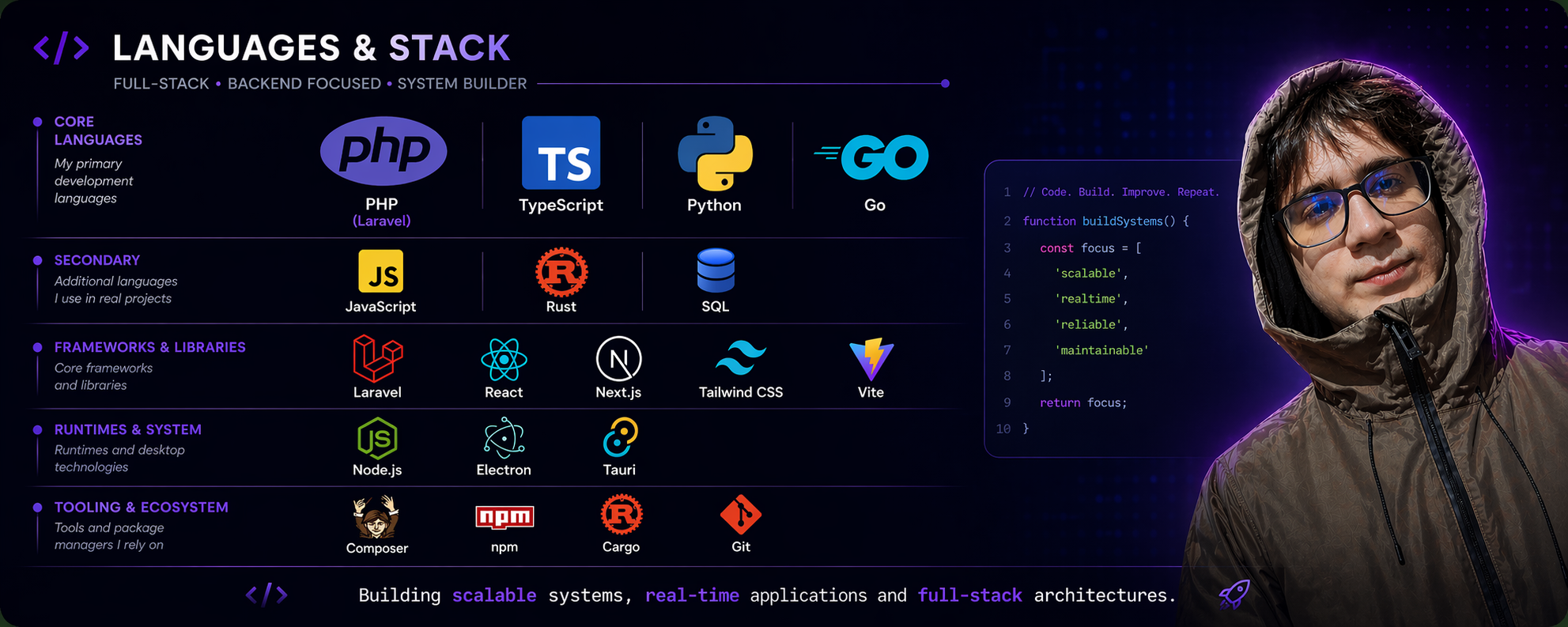The height and width of the screenshot is (627, 1568).
Task: Click the rocket icon in the footer
Action: coord(1234,594)
